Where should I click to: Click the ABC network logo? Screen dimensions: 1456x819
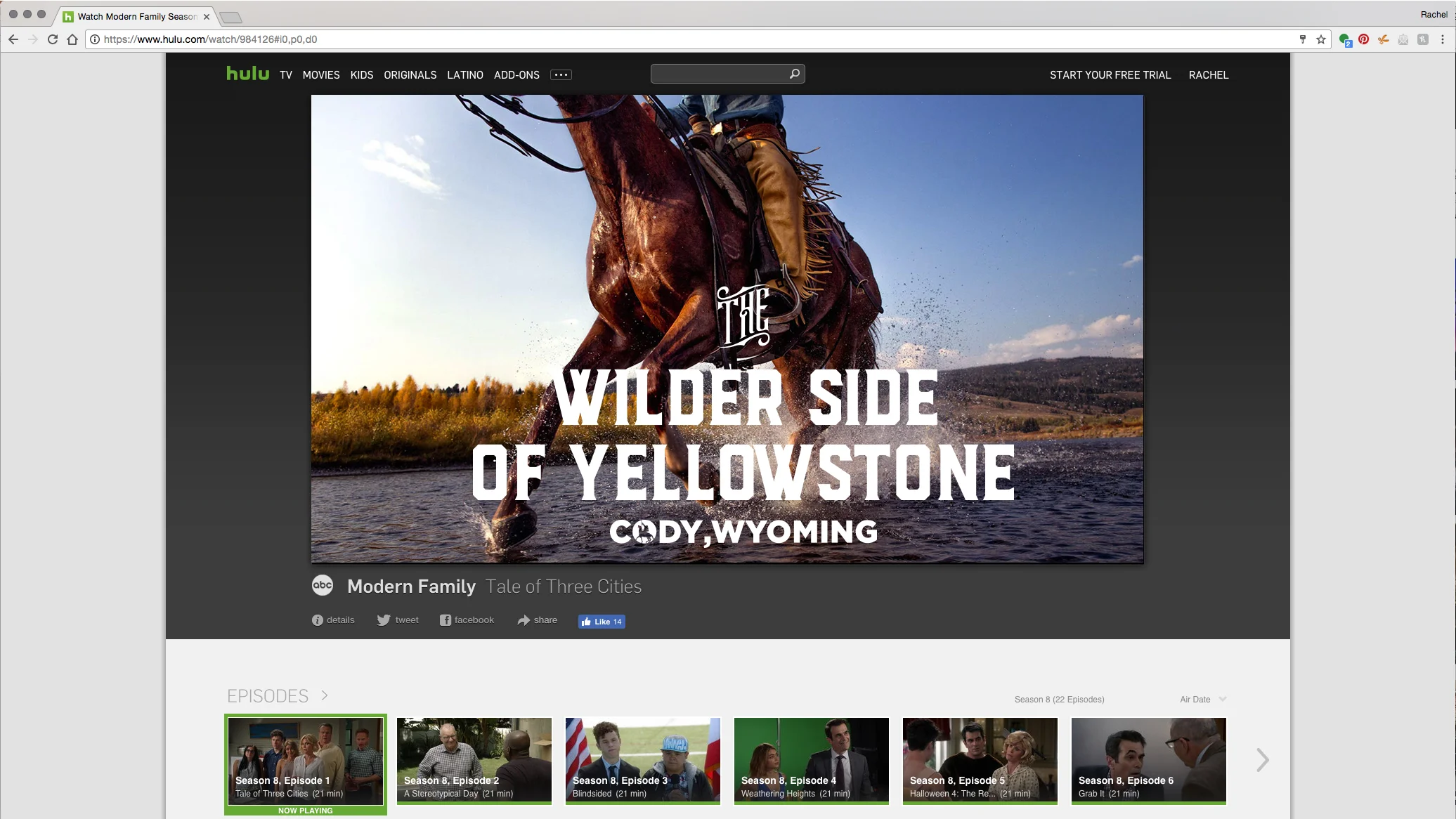tap(323, 585)
